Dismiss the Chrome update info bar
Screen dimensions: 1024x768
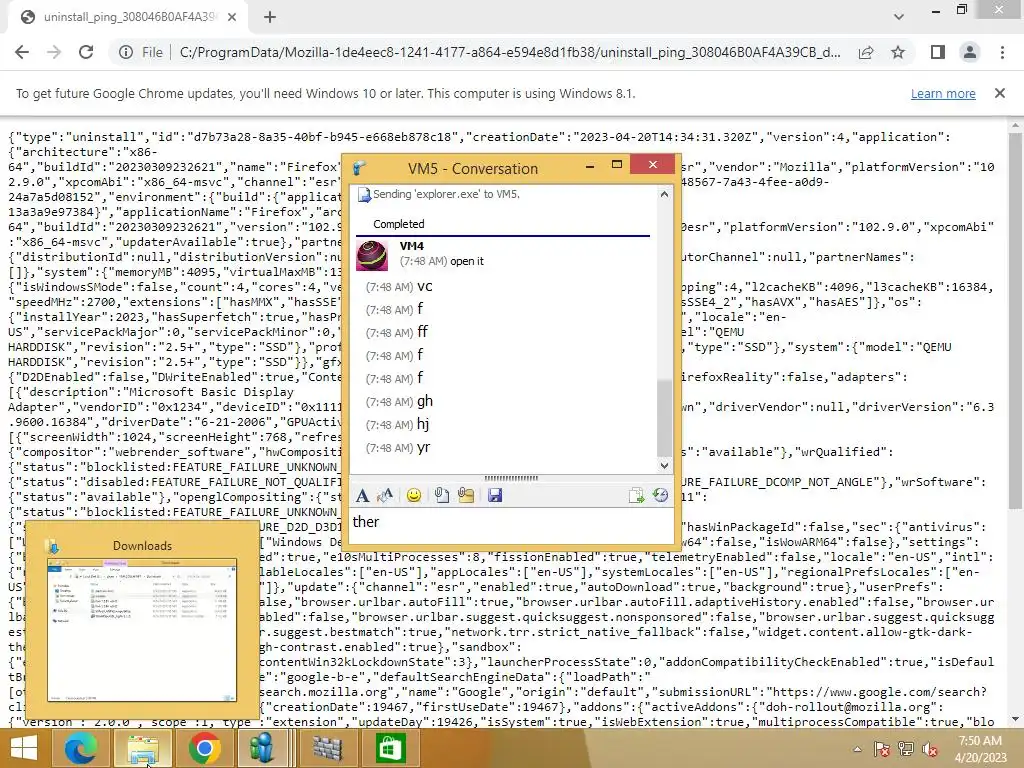1000,93
